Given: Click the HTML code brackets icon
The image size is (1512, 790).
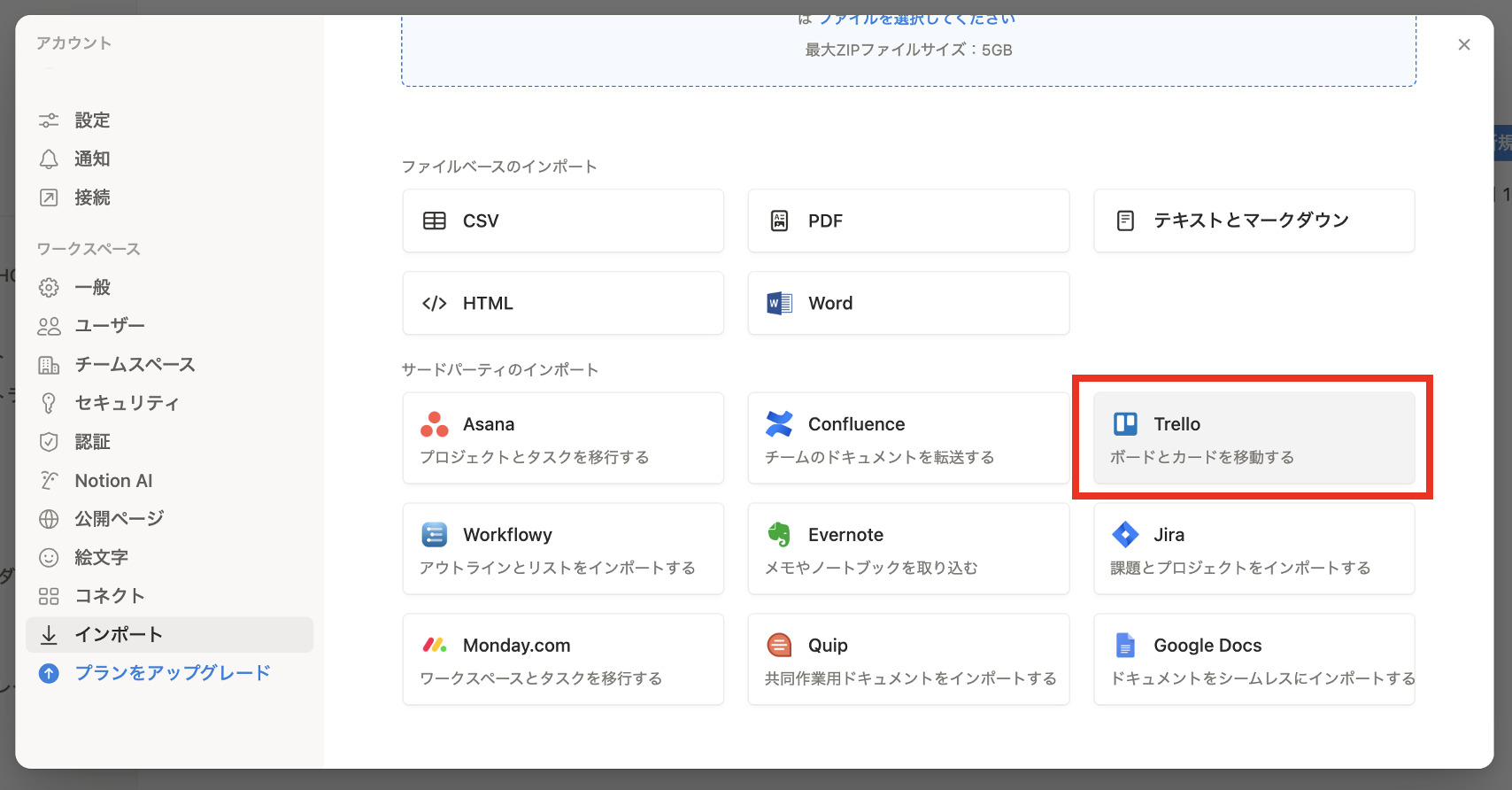Looking at the screenshot, I should point(435,303).
